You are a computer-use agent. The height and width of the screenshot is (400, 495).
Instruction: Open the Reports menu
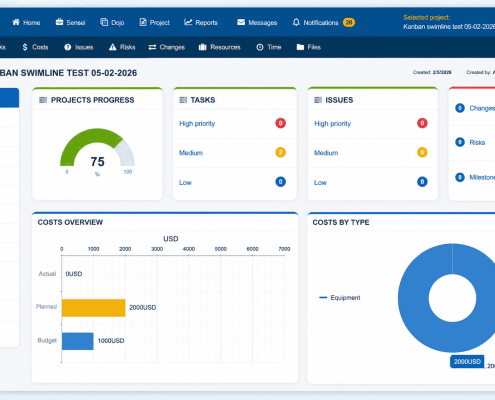pos(201,22)
